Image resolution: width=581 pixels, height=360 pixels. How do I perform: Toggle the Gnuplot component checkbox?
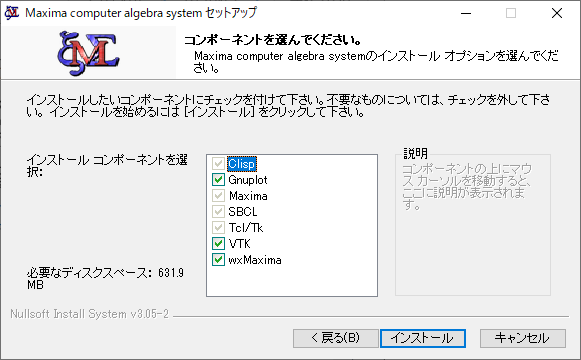point(218,180)
